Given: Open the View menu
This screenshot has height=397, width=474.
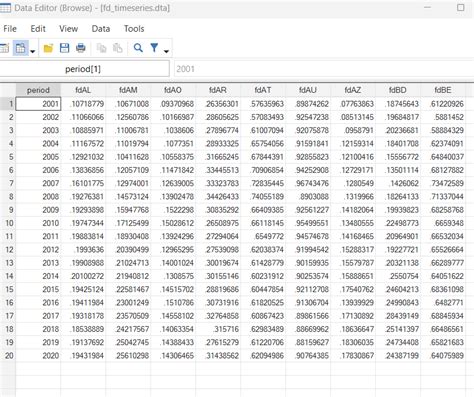Looking at the screenshot, I should point(68,29).
